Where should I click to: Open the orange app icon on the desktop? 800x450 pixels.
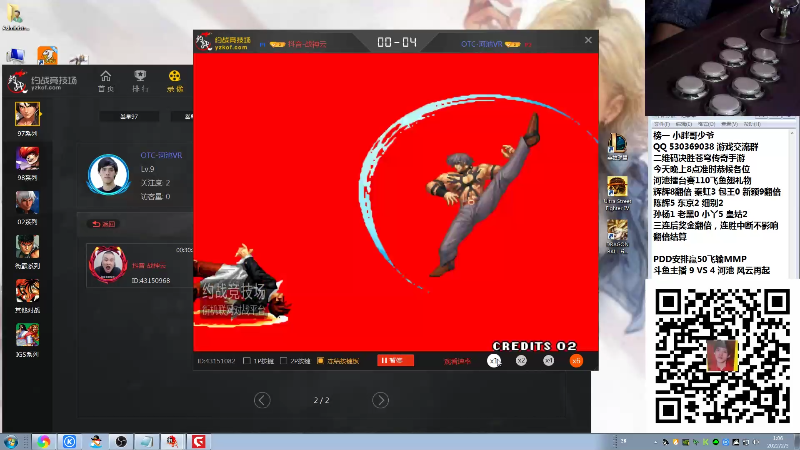click(x=47, y=55)
